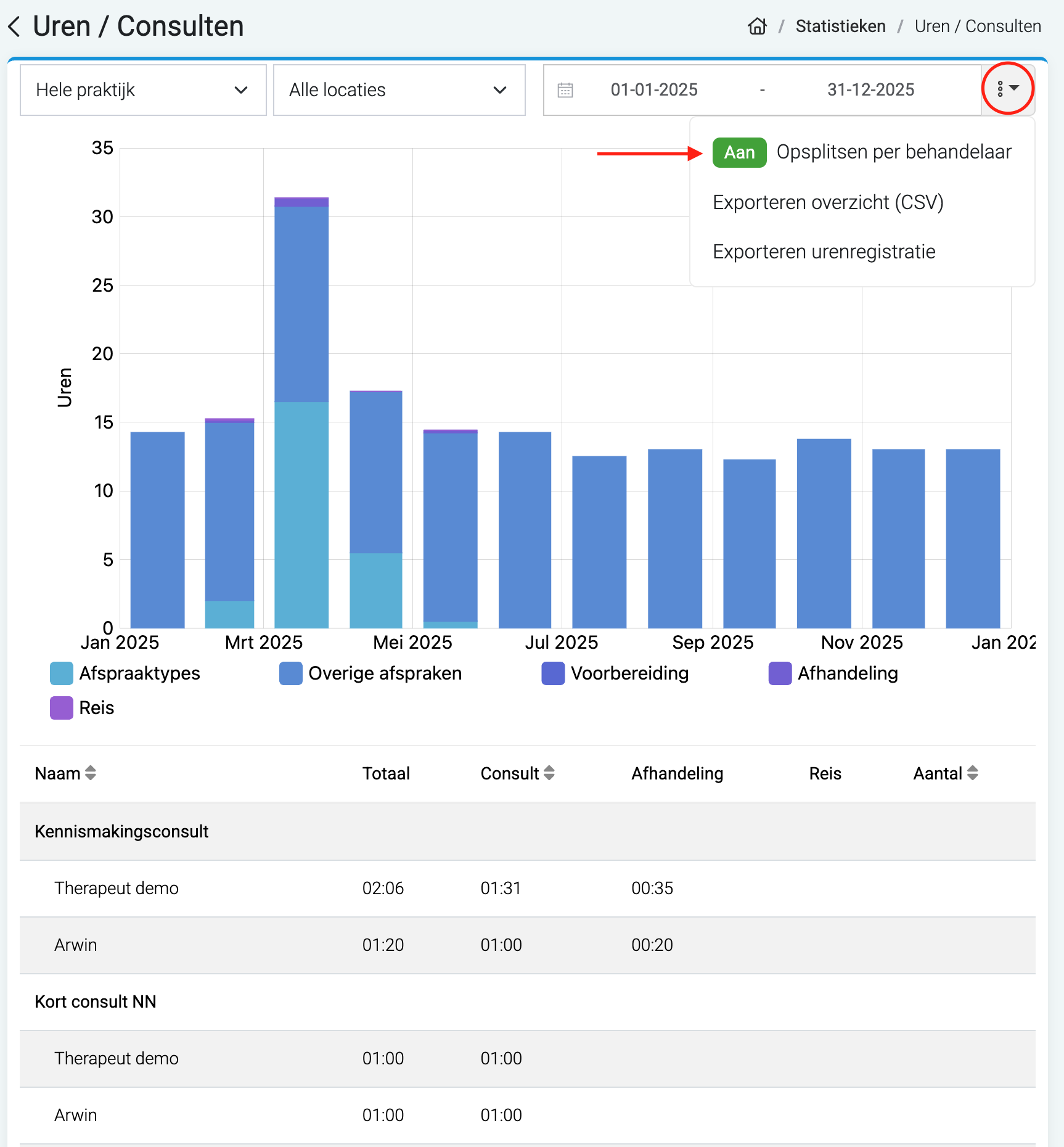Expand the Hele praktijk dropdown
This screenshot has width=1064, height=1147.
pos(143,90)
